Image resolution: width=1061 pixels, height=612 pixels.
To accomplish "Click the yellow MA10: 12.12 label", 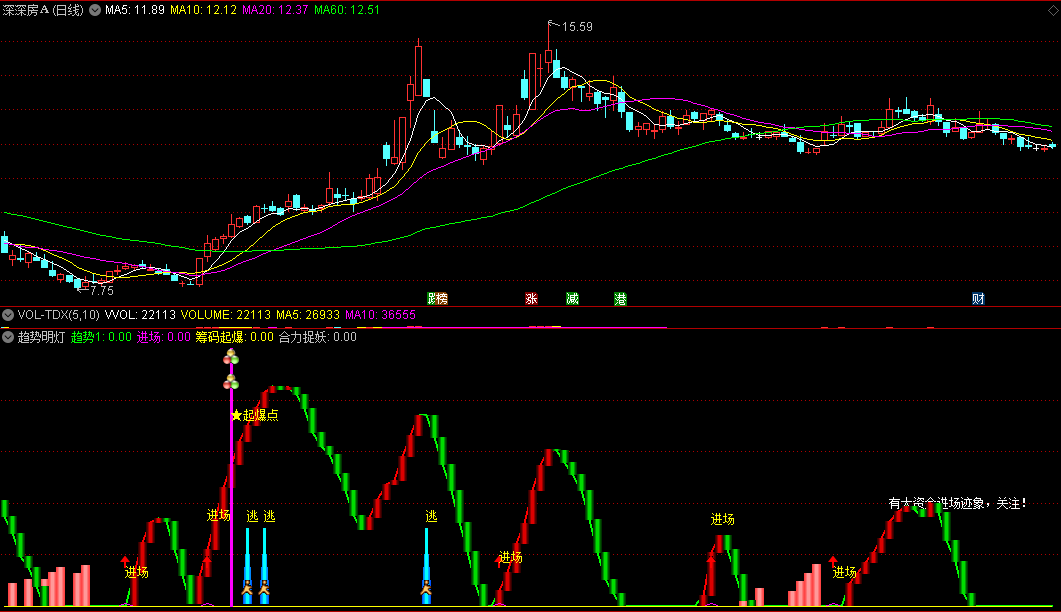I will pyautogui.click(x=203, y=10).
